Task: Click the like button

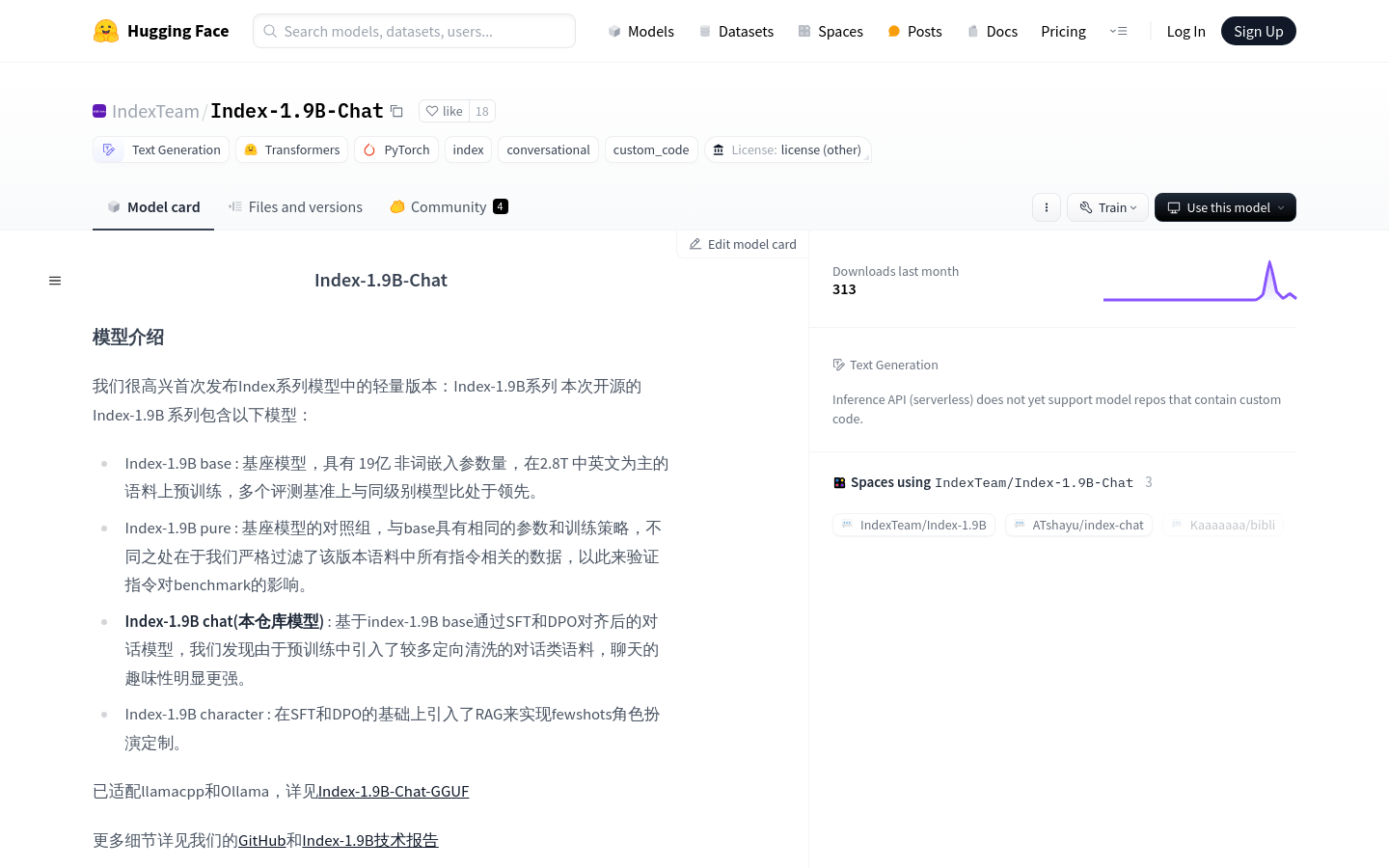Action: 445,111
